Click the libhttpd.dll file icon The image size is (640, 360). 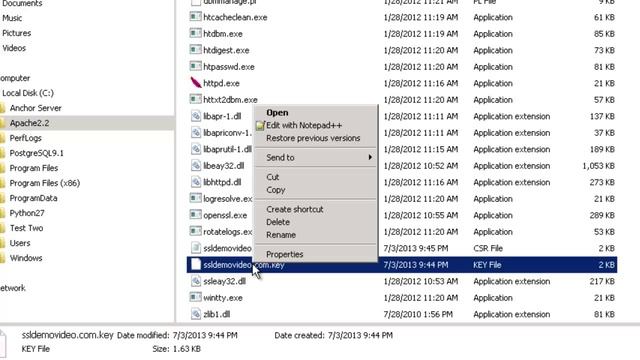pyautogui.click(x=196, y=182)
